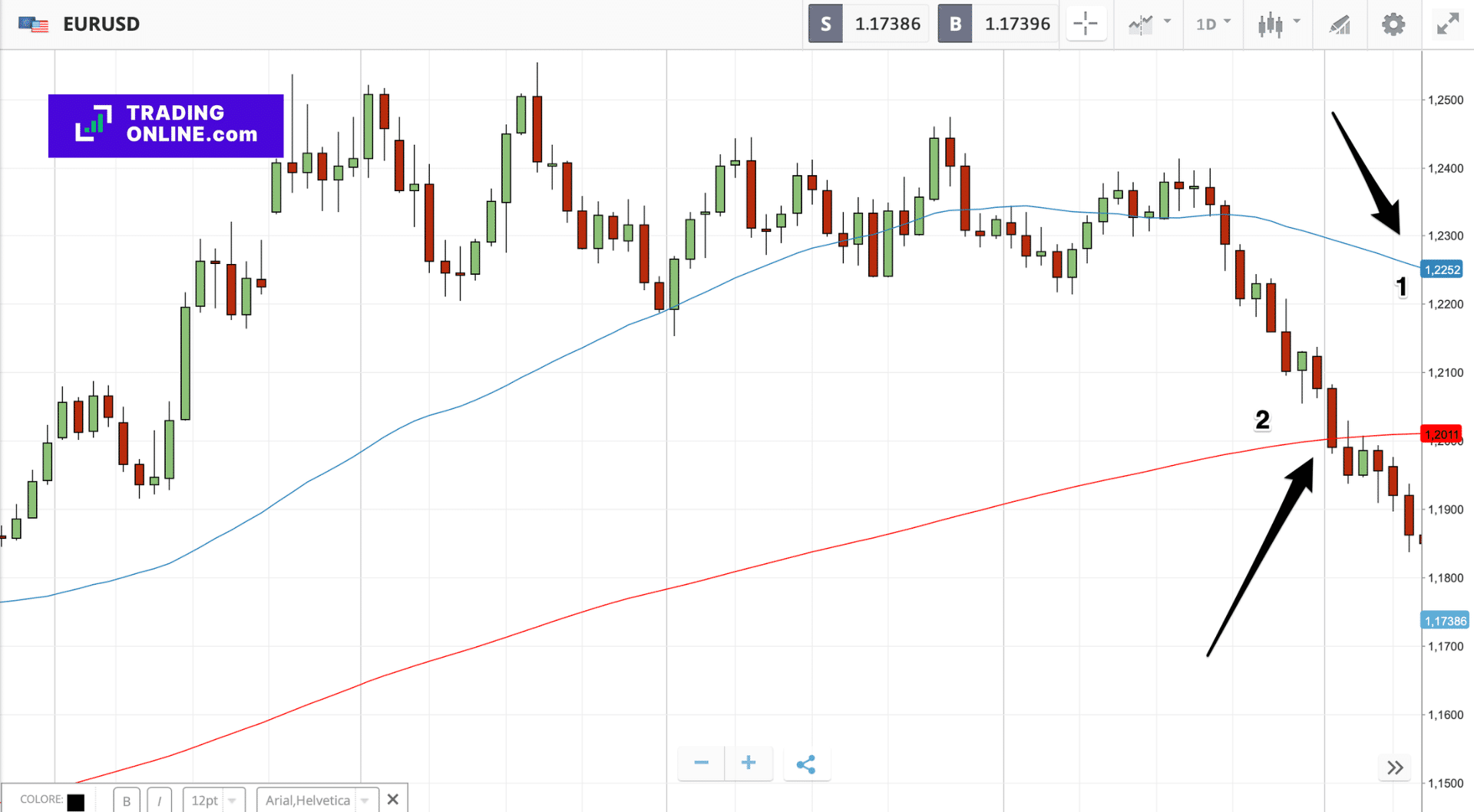Toggle italic text formatting
Screen dimensions: 1474x812
pyautogui.click(x=159, y=800)
